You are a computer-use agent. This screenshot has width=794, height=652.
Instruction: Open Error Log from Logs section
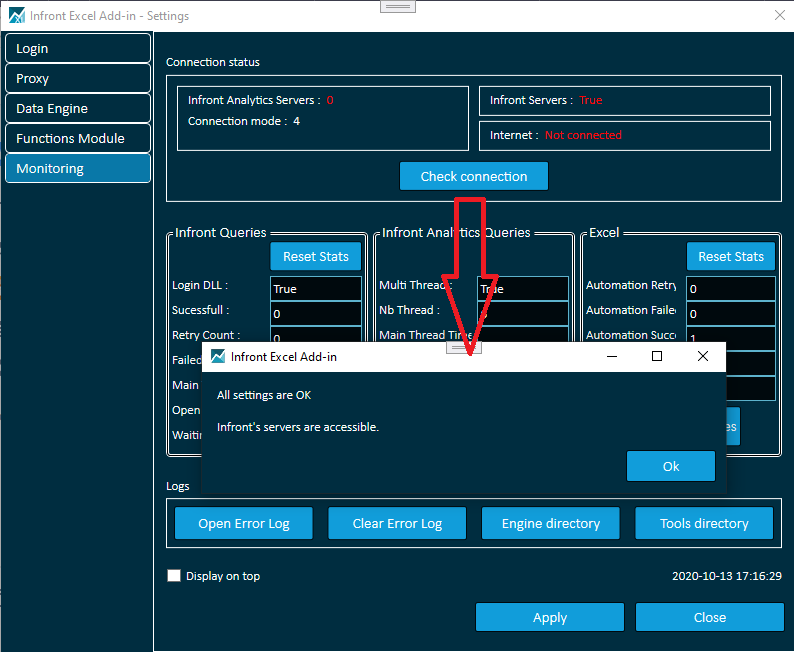(x=243, y=523)
